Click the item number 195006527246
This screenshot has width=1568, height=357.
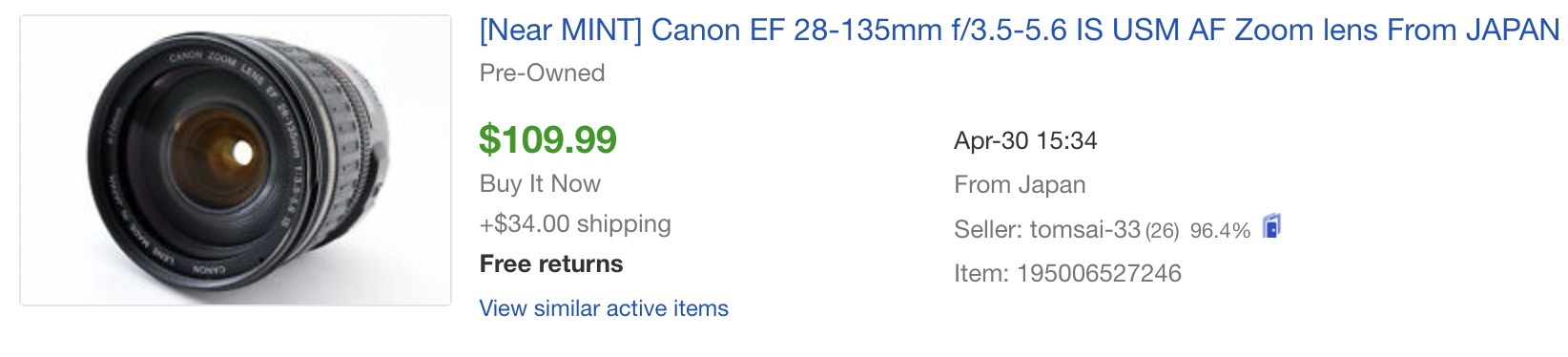point(1099,274)
